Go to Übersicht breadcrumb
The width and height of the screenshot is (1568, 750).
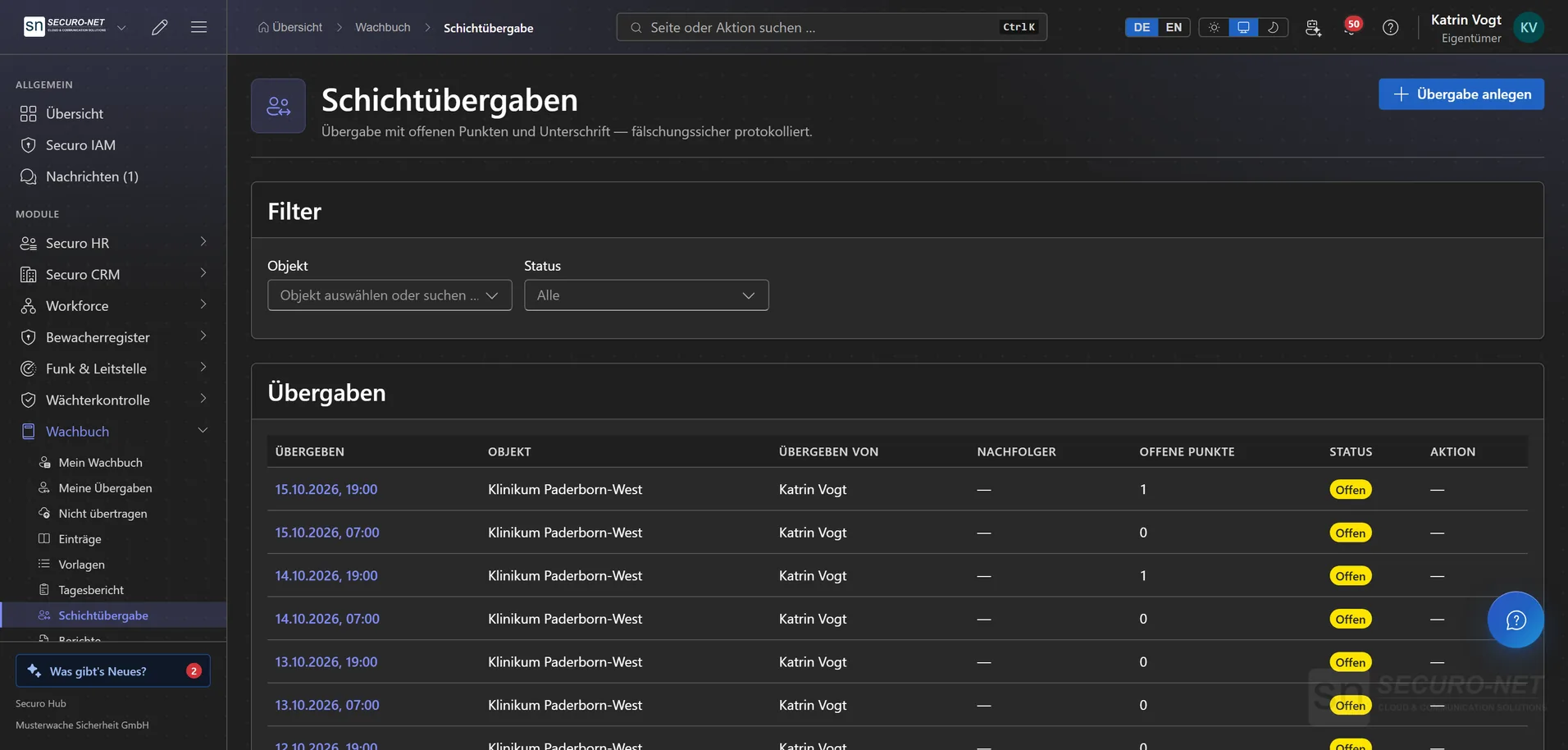pyautogui.click(x=290, y=27)
